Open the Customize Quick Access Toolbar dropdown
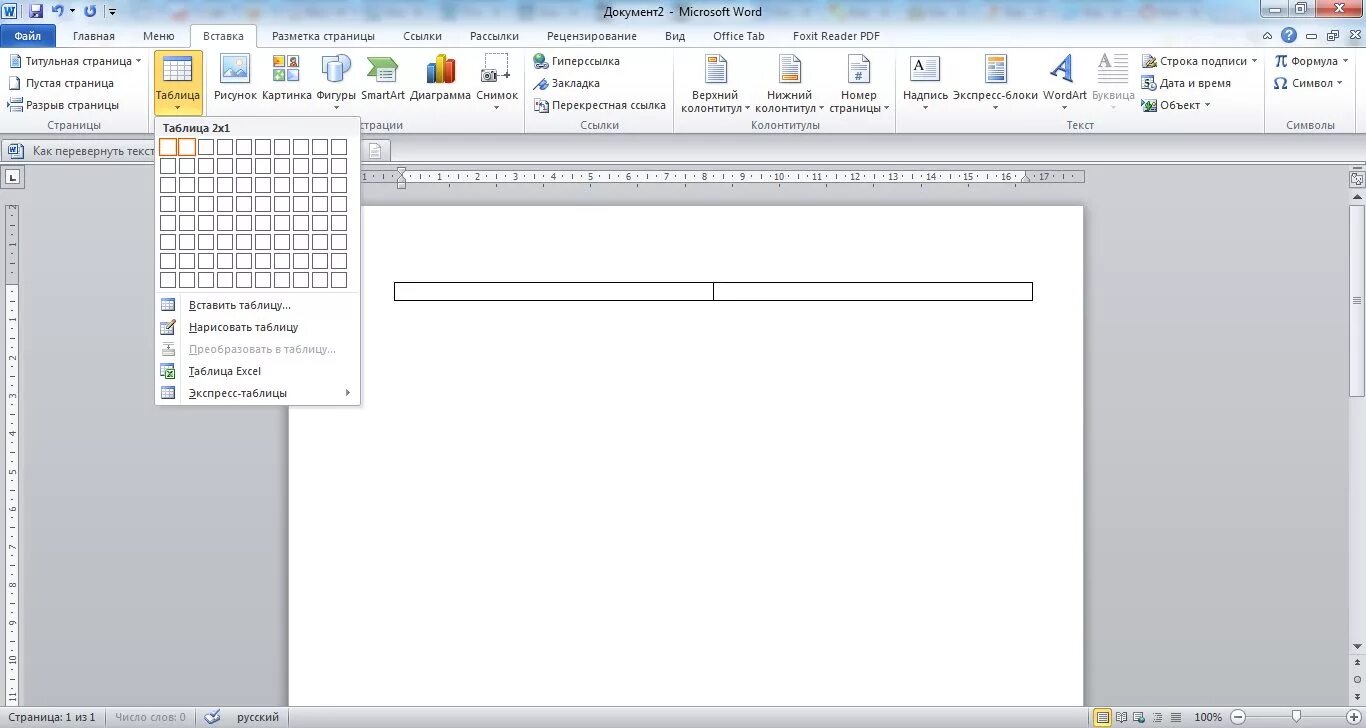 pos(111,12)
